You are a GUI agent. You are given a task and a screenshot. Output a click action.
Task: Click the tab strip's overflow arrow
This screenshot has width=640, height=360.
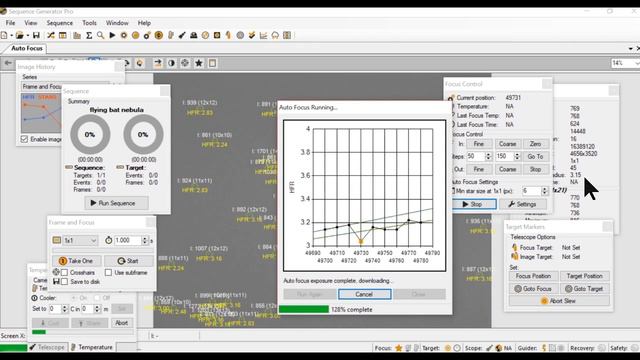[631, 48]
